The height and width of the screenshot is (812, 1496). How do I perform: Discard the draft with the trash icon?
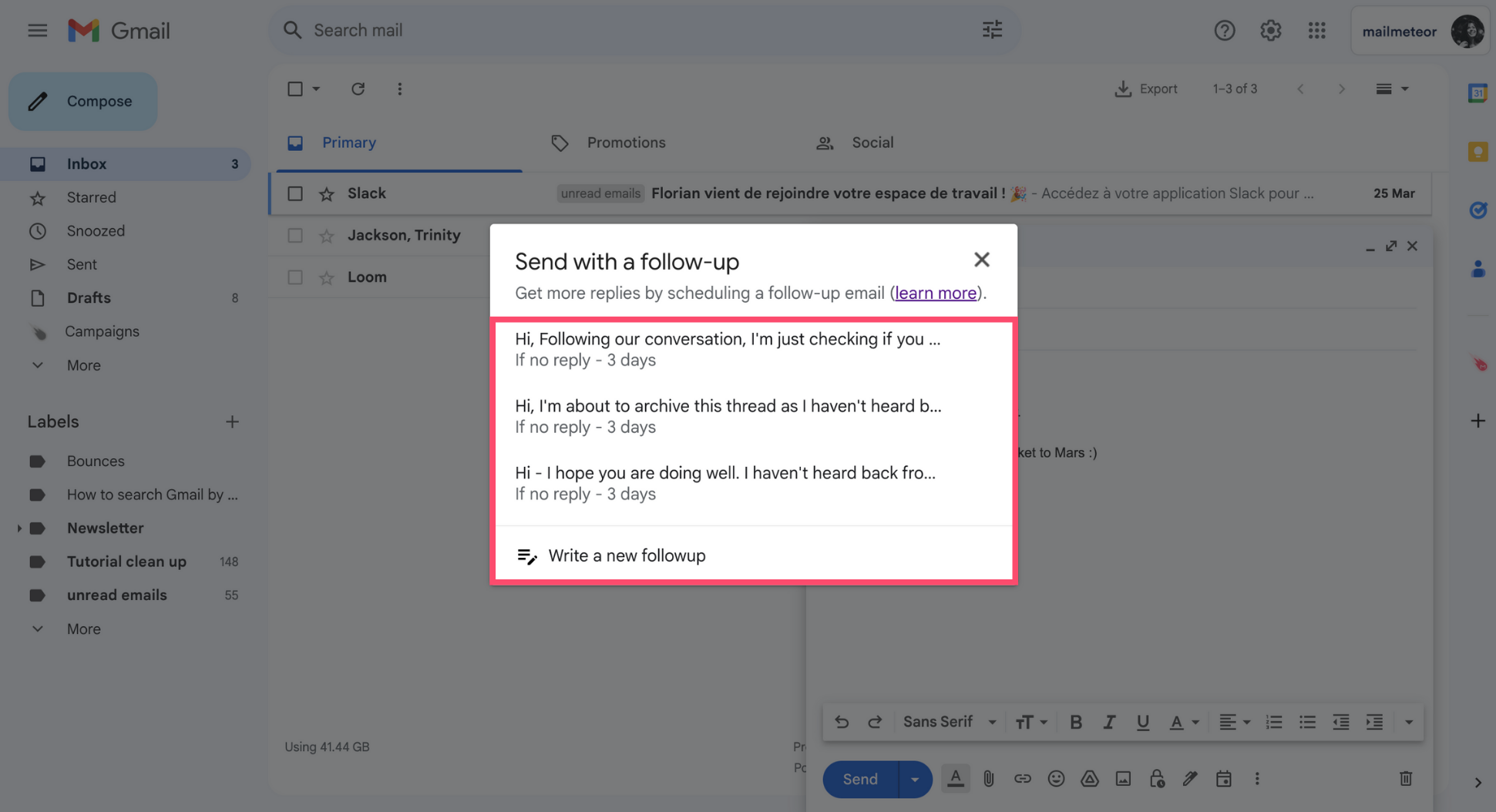(1406, 779)
